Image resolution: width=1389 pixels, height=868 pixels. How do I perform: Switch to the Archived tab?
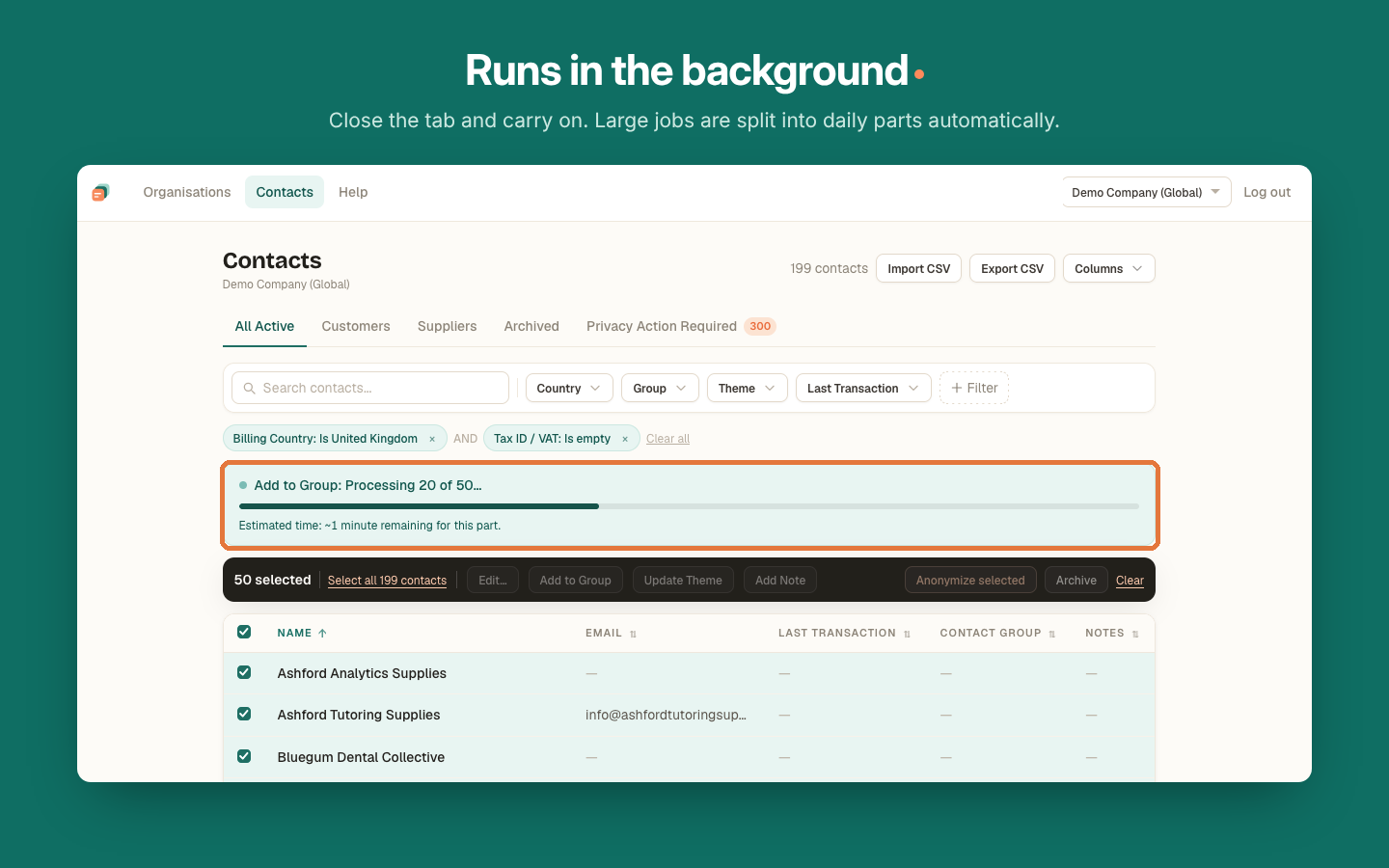(531, 326)
